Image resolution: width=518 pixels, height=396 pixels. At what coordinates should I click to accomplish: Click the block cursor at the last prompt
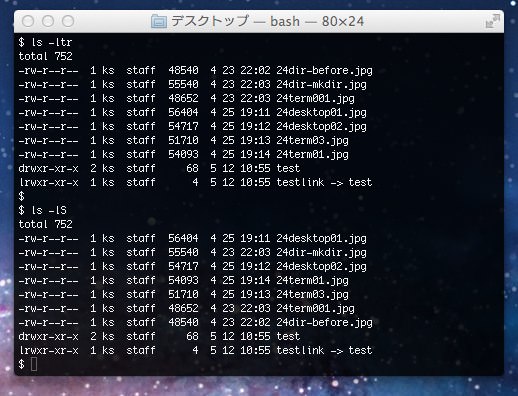[x=34, y=364]
